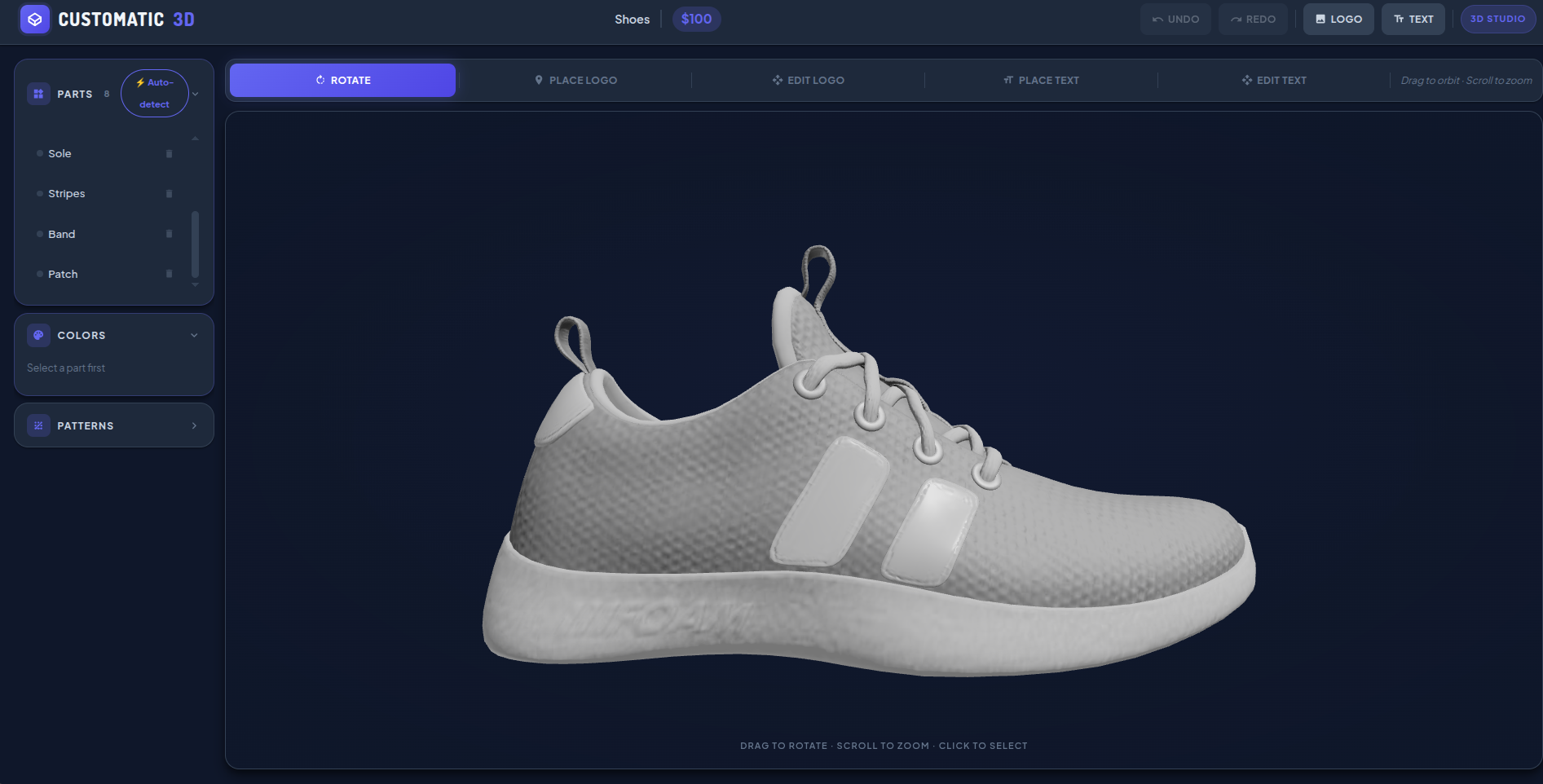Delete the Patch part via trash icon
1543x784 pixels.
coord(170,274)
